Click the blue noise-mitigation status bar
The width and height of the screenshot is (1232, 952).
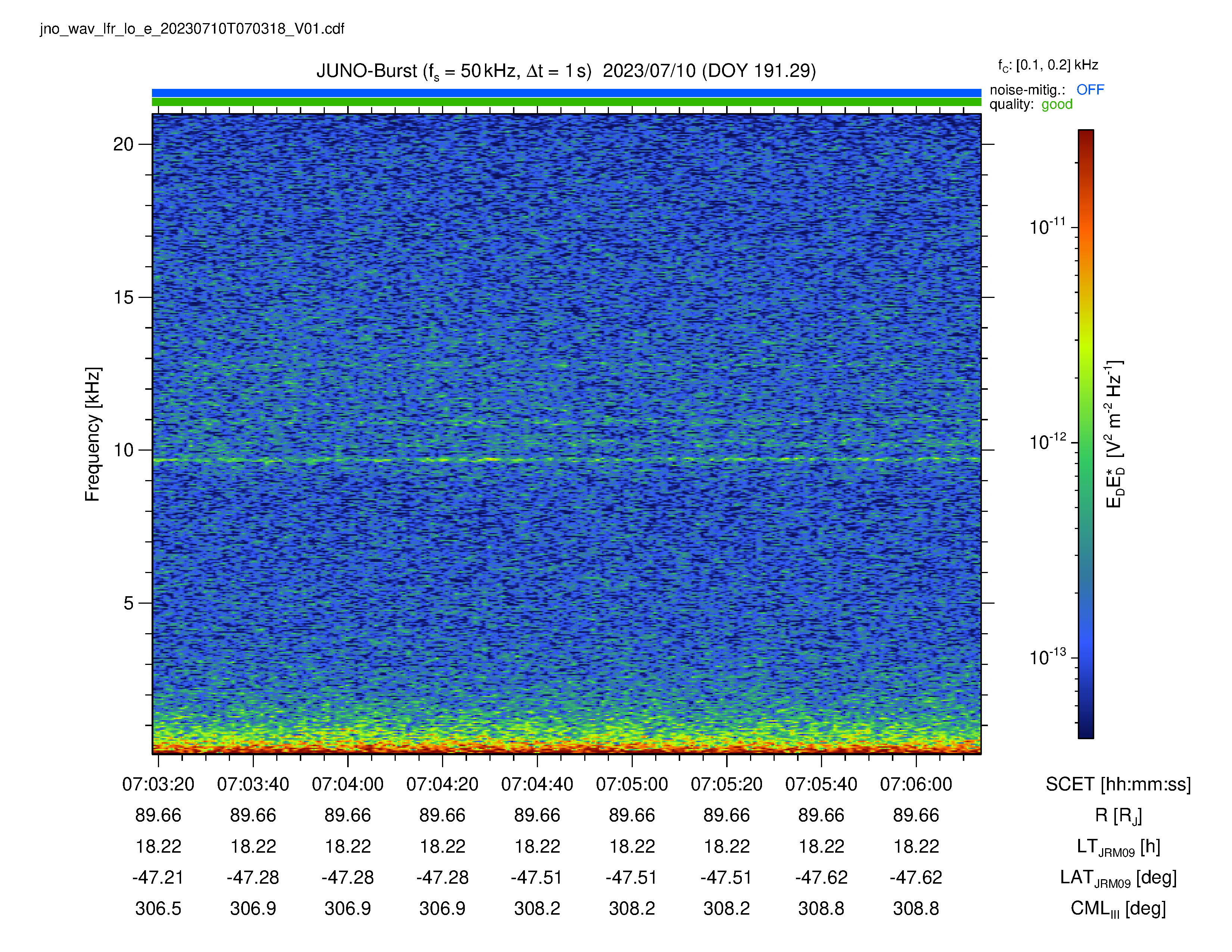click(x=566, y=93)
